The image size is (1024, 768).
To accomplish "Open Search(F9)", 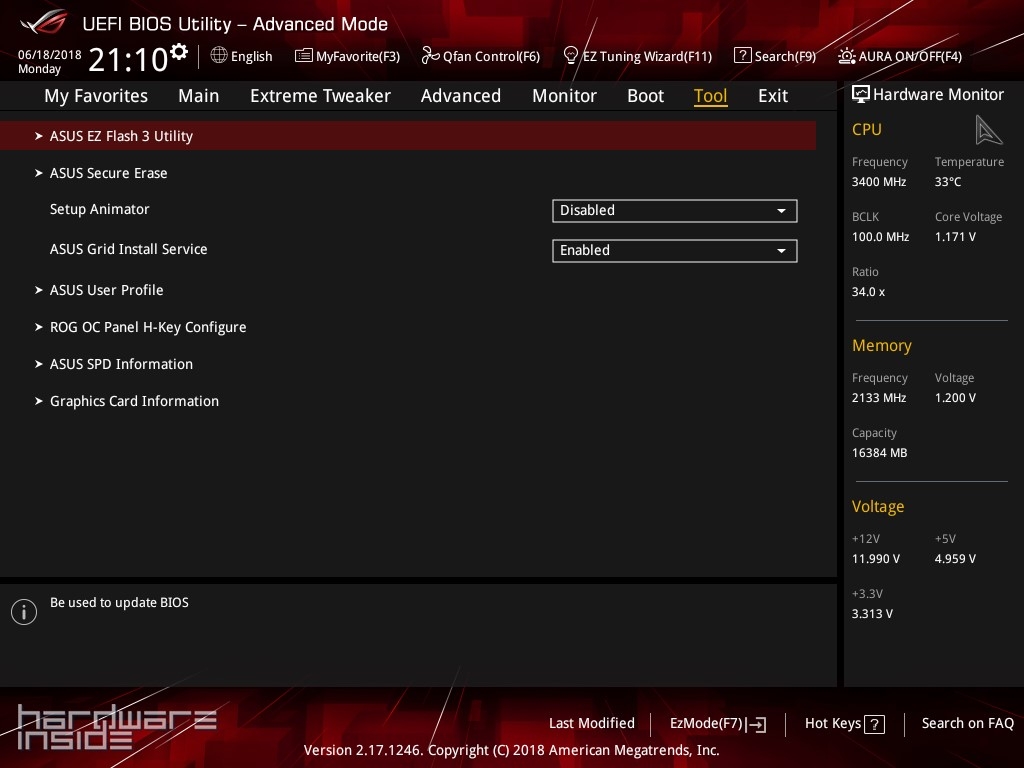I will point(775,56).
